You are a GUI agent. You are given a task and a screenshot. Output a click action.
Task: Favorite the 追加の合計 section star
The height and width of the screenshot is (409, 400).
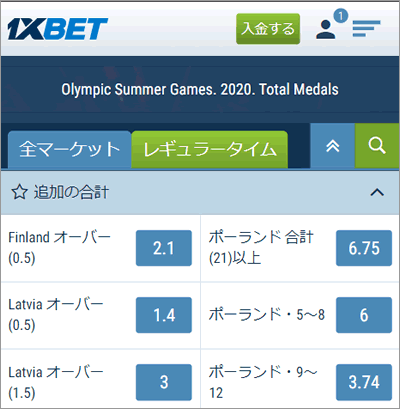tap(19, 193)
